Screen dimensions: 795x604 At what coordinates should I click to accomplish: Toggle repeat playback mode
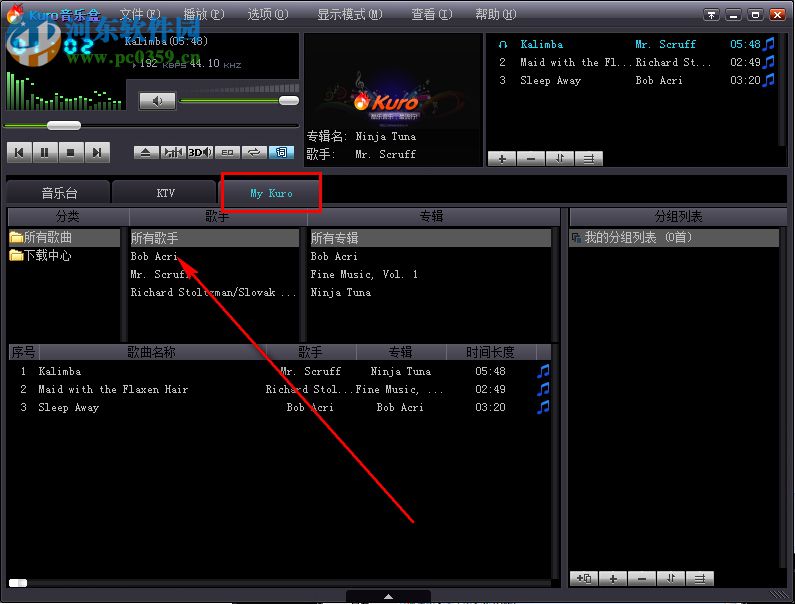pyautogui.click(x=254, y=152)
